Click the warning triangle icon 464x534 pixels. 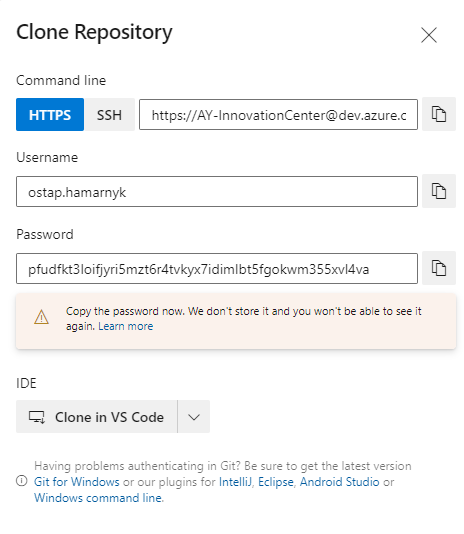pos(41,317)
